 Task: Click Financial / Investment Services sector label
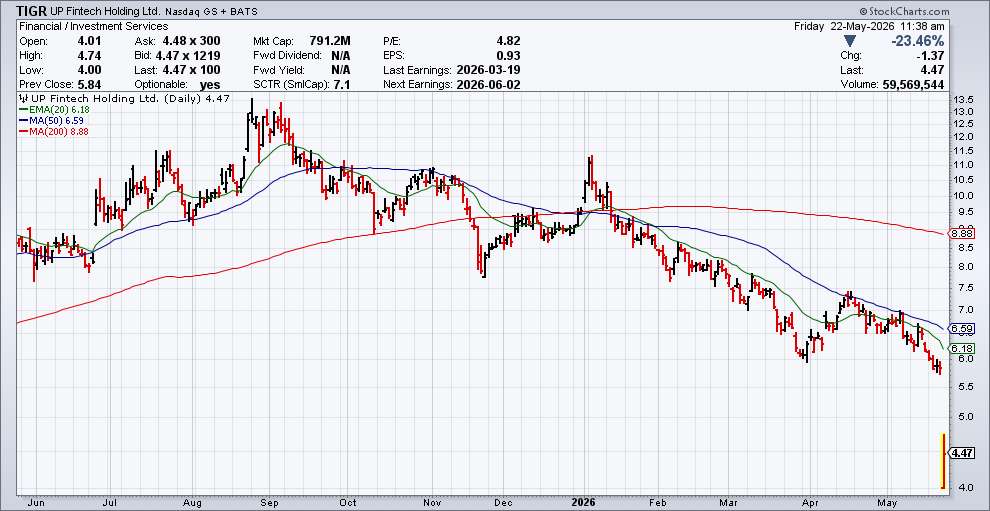tap(93, 27)
